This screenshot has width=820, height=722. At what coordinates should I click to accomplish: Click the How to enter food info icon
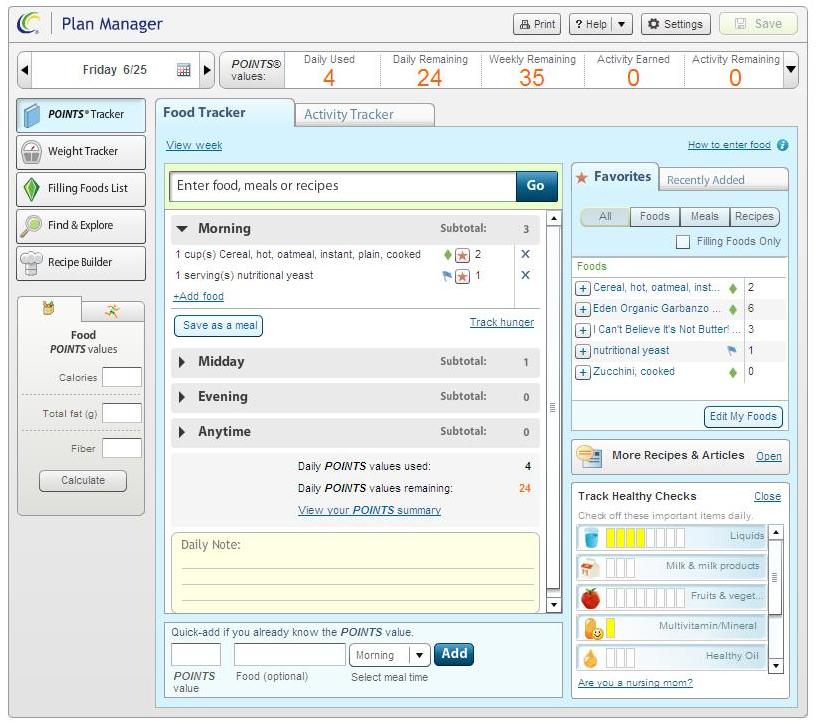click(x=782, y=145)
